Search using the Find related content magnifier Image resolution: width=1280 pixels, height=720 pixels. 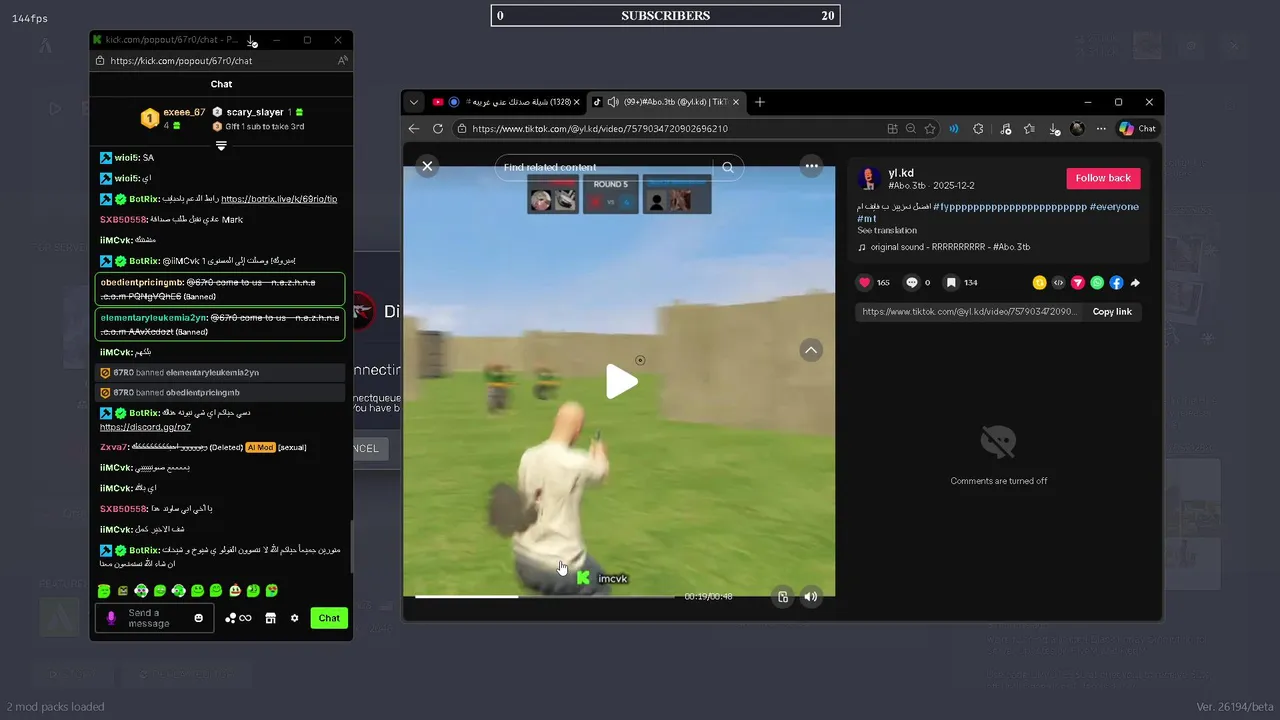[x=728, y=167]
